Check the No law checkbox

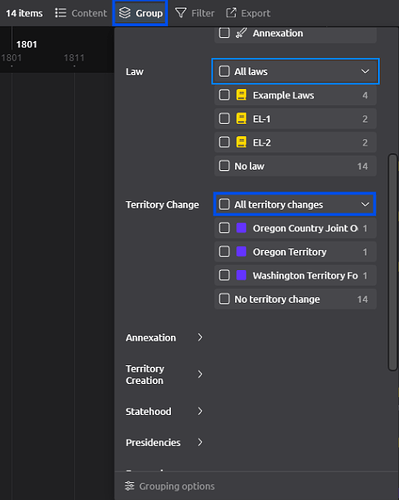[224, 166]
